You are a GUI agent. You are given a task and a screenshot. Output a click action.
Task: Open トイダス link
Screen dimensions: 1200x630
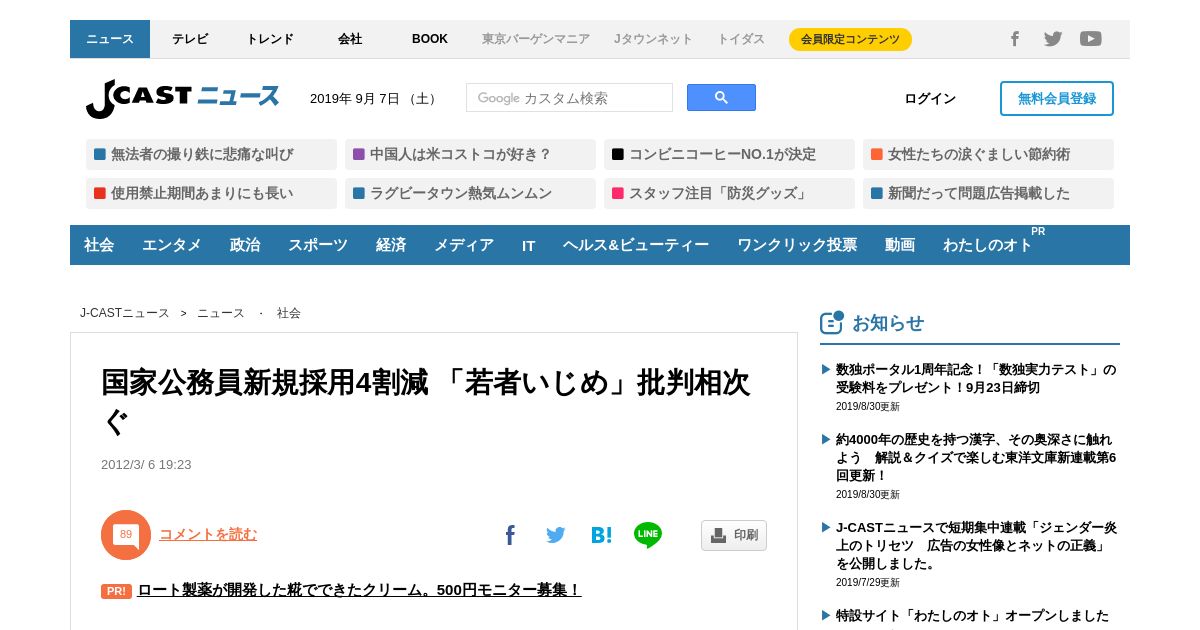(x=741, y=39)
